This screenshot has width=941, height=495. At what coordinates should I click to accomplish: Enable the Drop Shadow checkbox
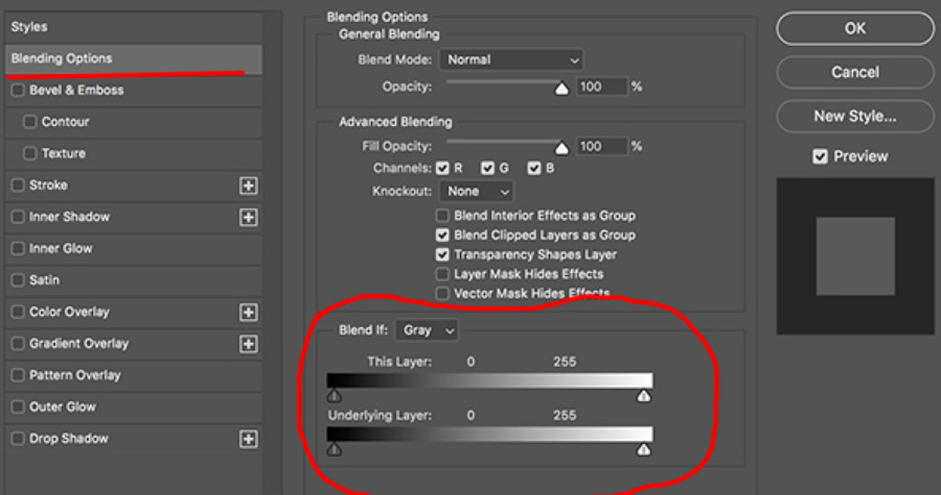coord(18,439)
